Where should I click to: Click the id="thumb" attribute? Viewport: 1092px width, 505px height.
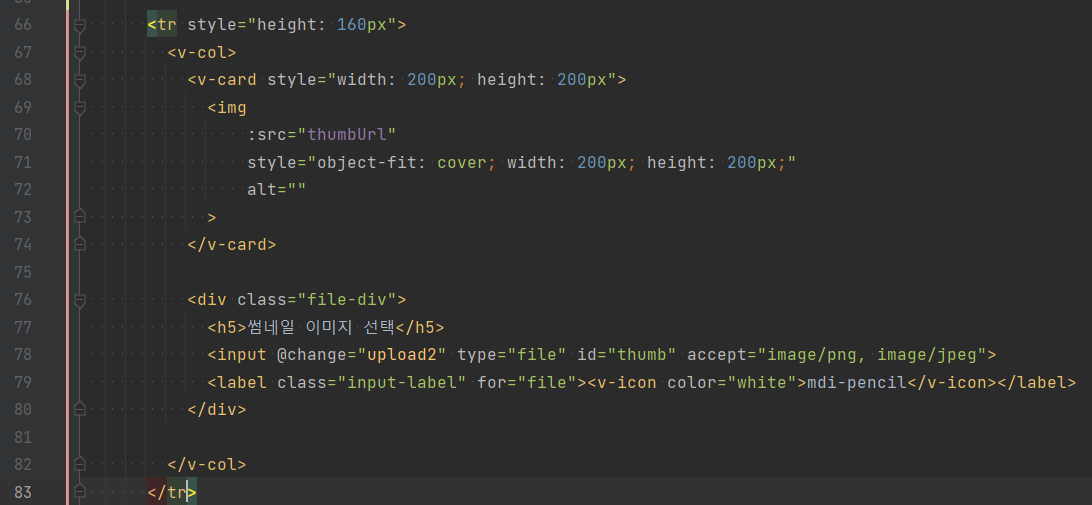coord(627,355)
